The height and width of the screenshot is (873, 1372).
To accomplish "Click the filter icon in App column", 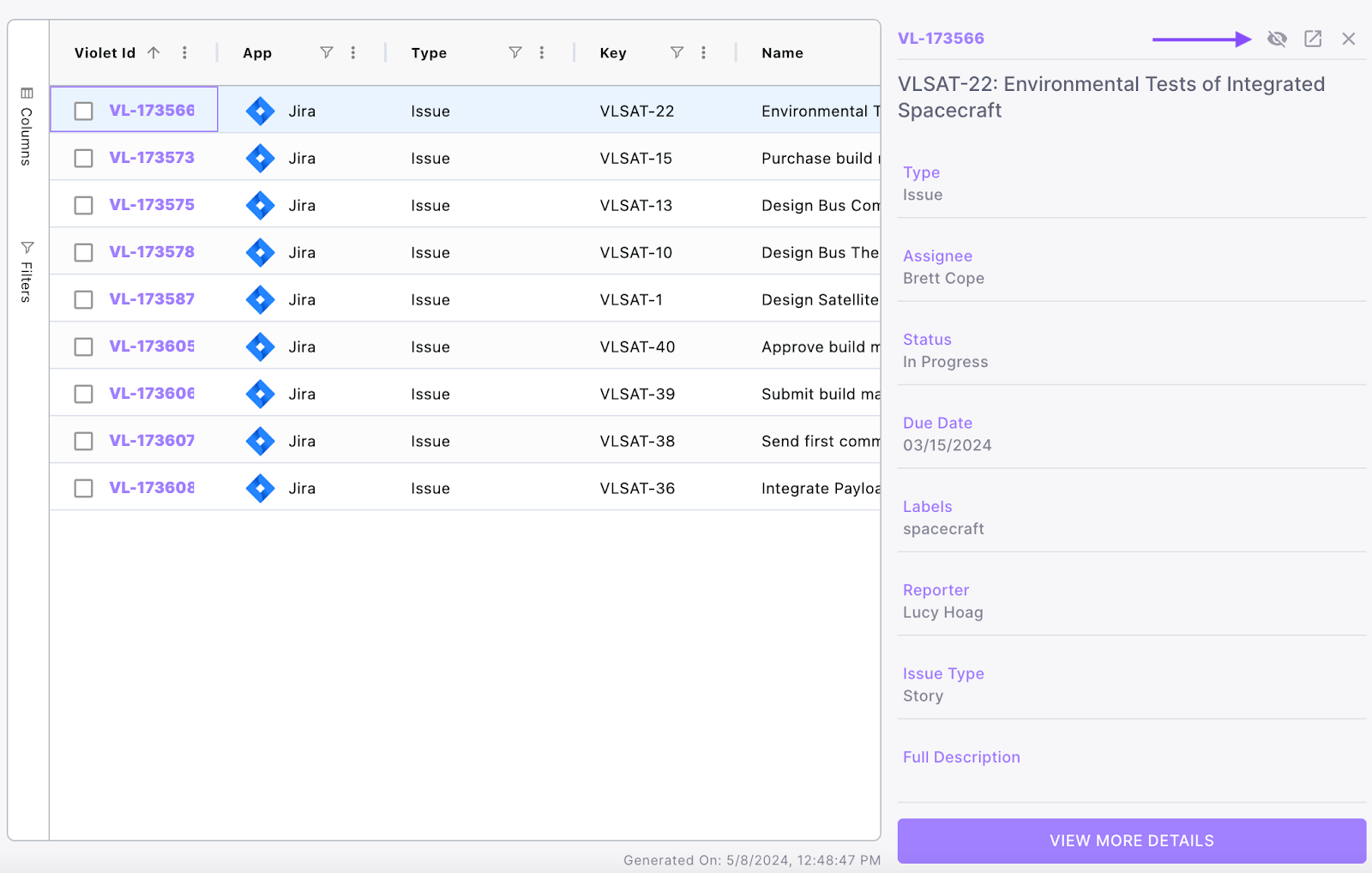I will coord(327,53).
